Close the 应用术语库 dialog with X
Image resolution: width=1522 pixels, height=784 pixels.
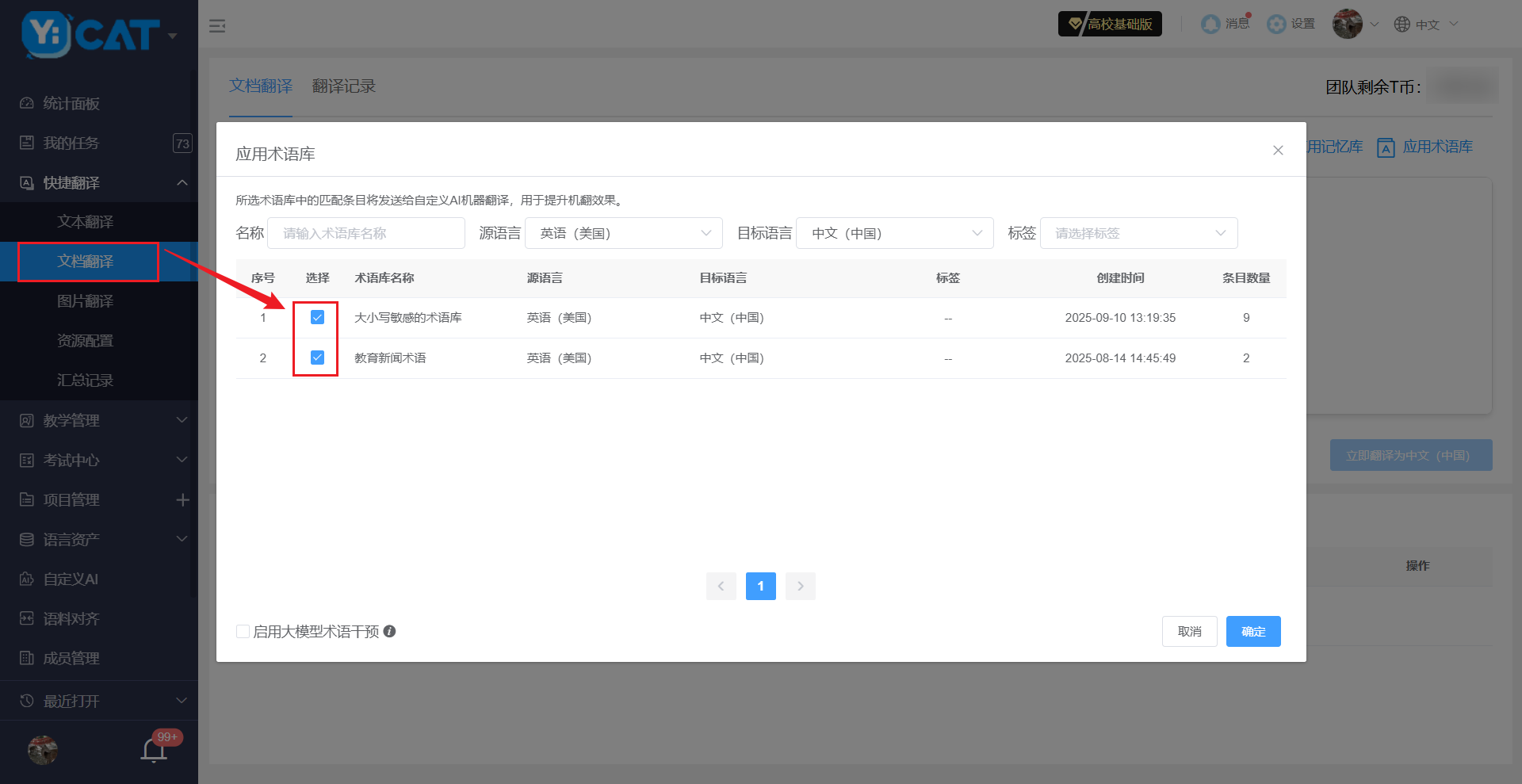1278,151
